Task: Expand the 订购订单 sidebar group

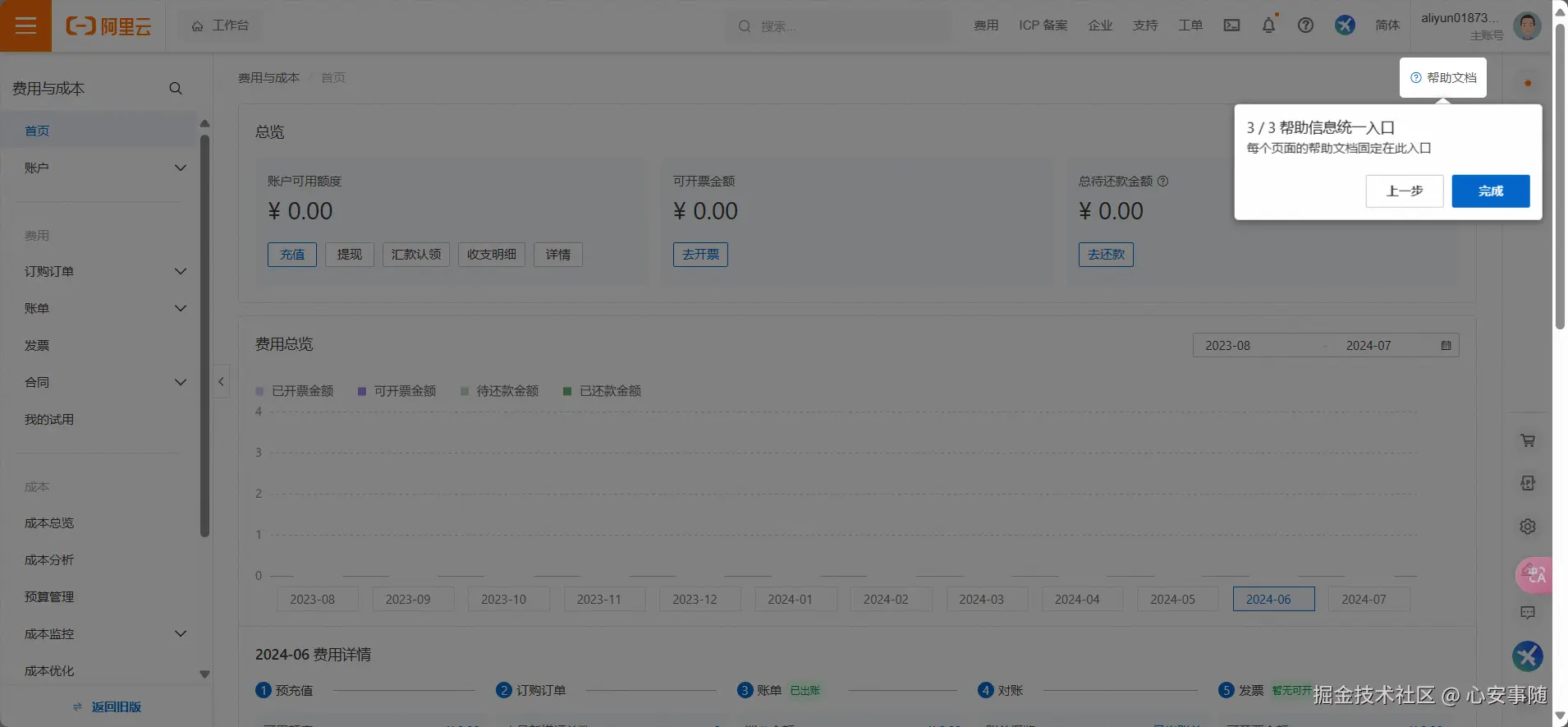Action: point(105,271)
